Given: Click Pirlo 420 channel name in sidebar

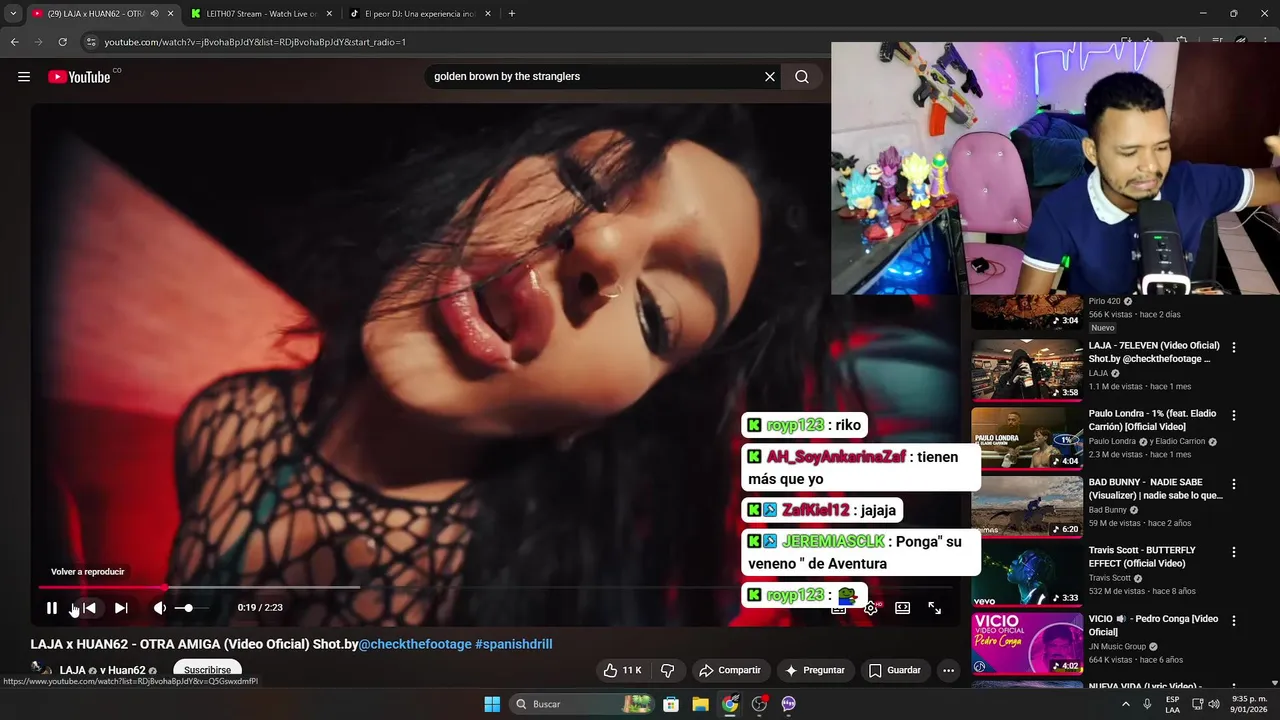Looking at the screenshot, I should click(x=1104, y=301).
